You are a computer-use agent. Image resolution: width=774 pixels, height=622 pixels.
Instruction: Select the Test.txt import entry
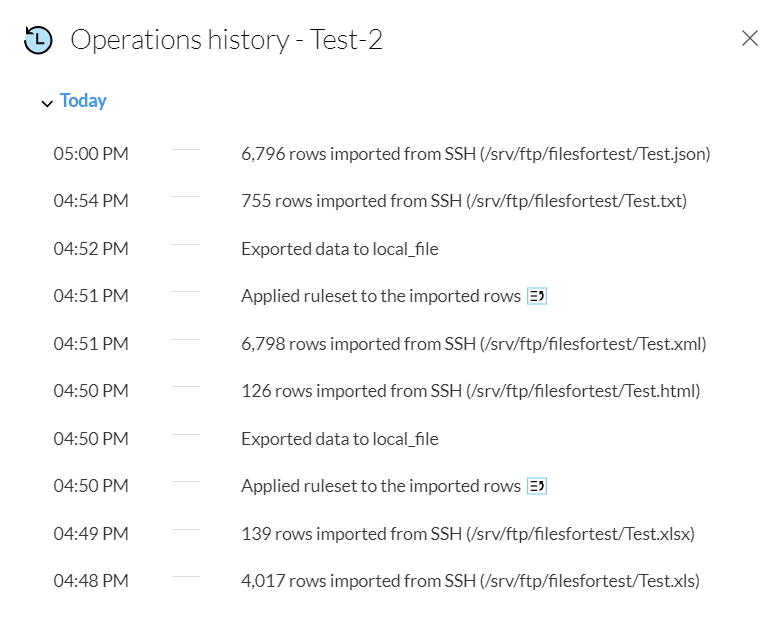click(463, 201)
